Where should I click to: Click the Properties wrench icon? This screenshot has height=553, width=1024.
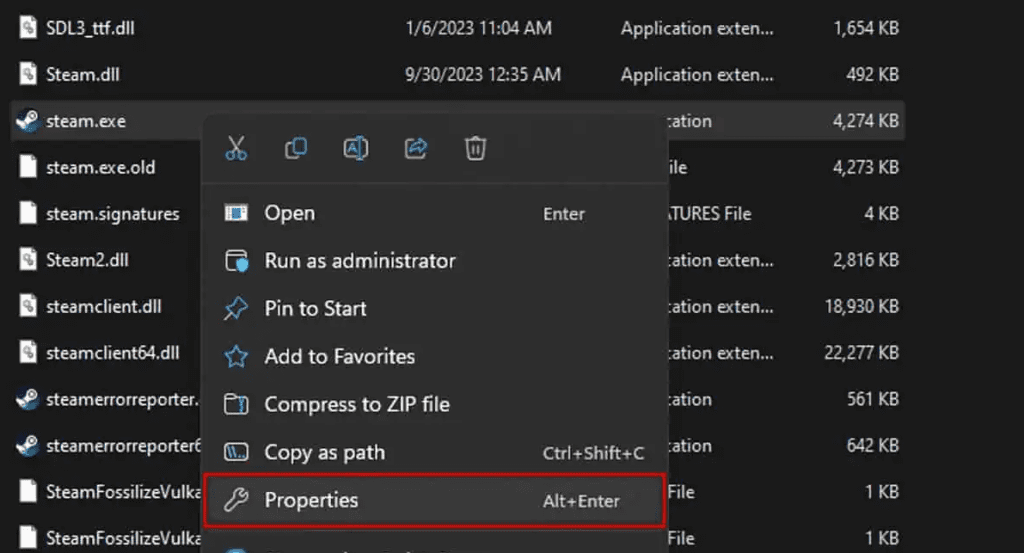pyautogui.click(x=236, y=501)
